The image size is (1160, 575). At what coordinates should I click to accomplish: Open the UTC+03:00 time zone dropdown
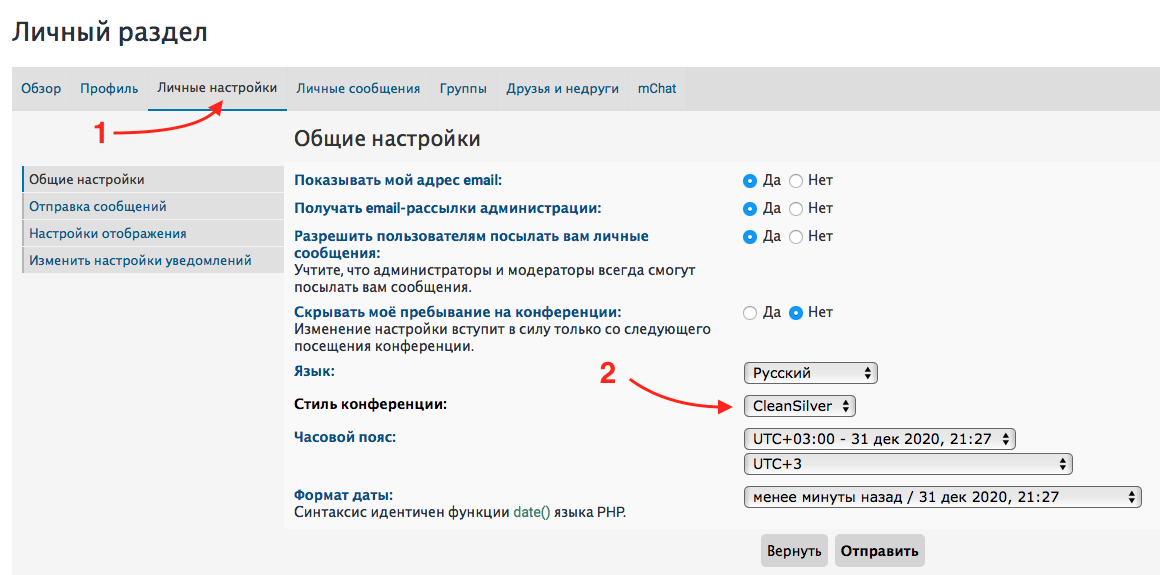(x=879, y=439)
